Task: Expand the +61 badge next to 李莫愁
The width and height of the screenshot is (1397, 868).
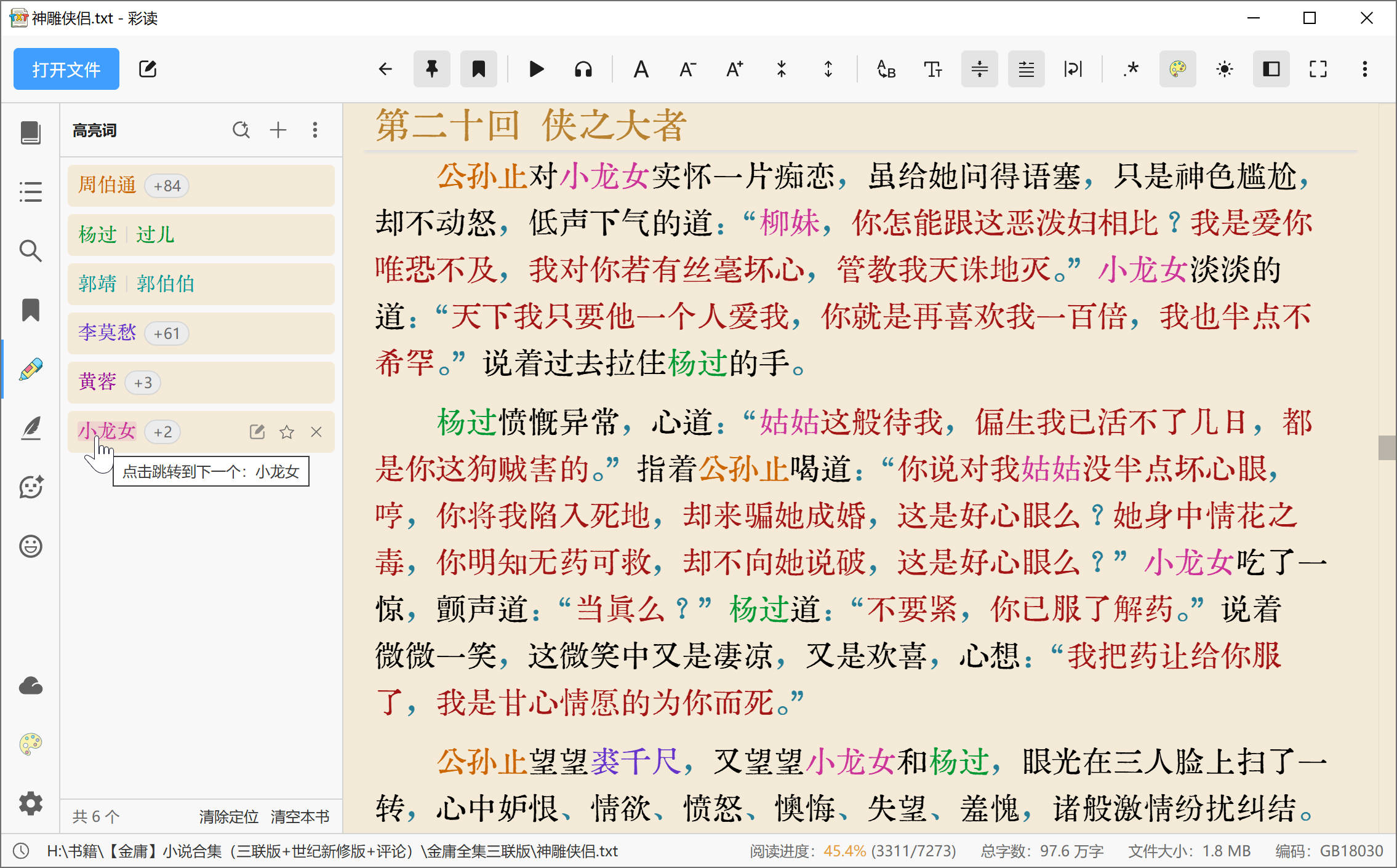Action: [x=167, y=333]
